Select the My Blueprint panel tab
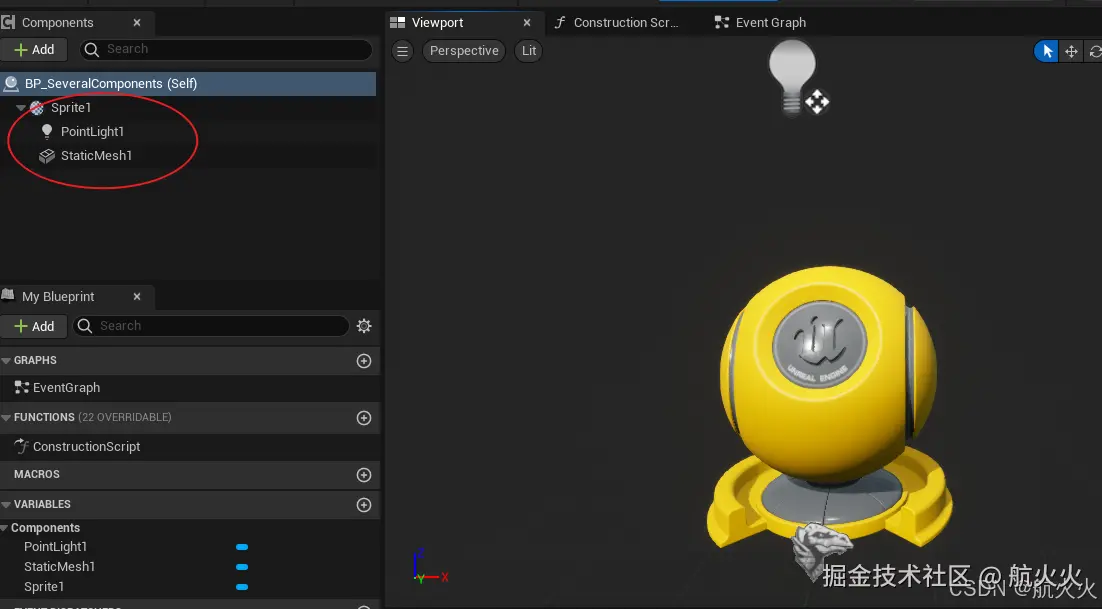Screen dimensions: 1102x609 58,296
